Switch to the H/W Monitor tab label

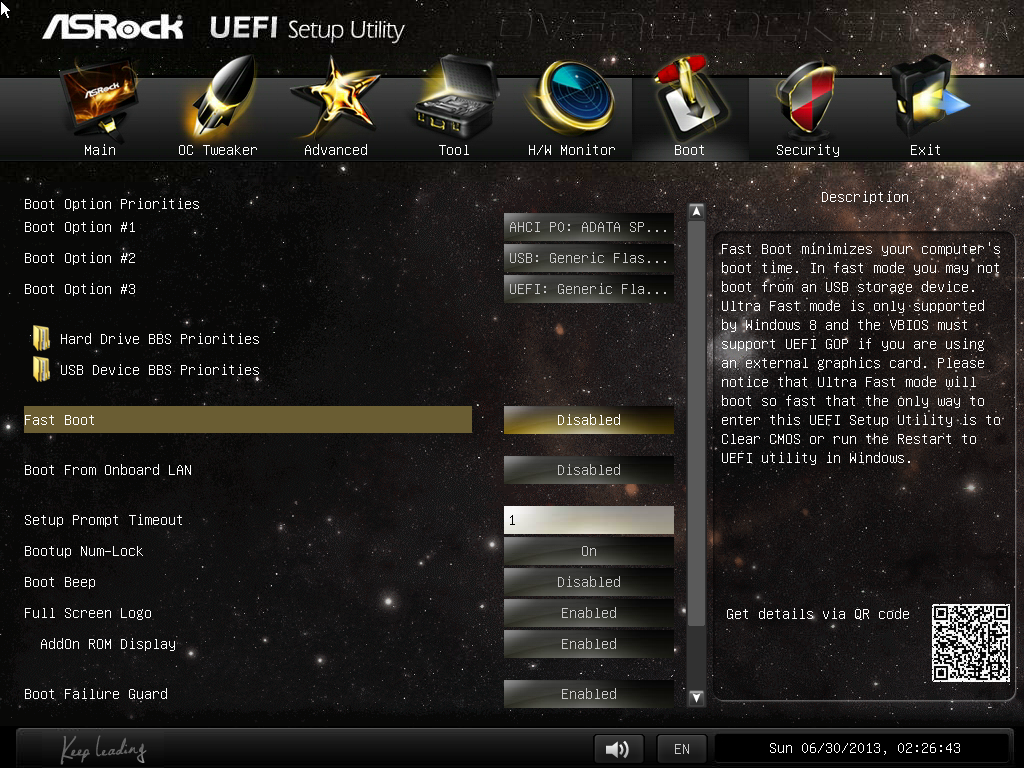tap(571, 150)
